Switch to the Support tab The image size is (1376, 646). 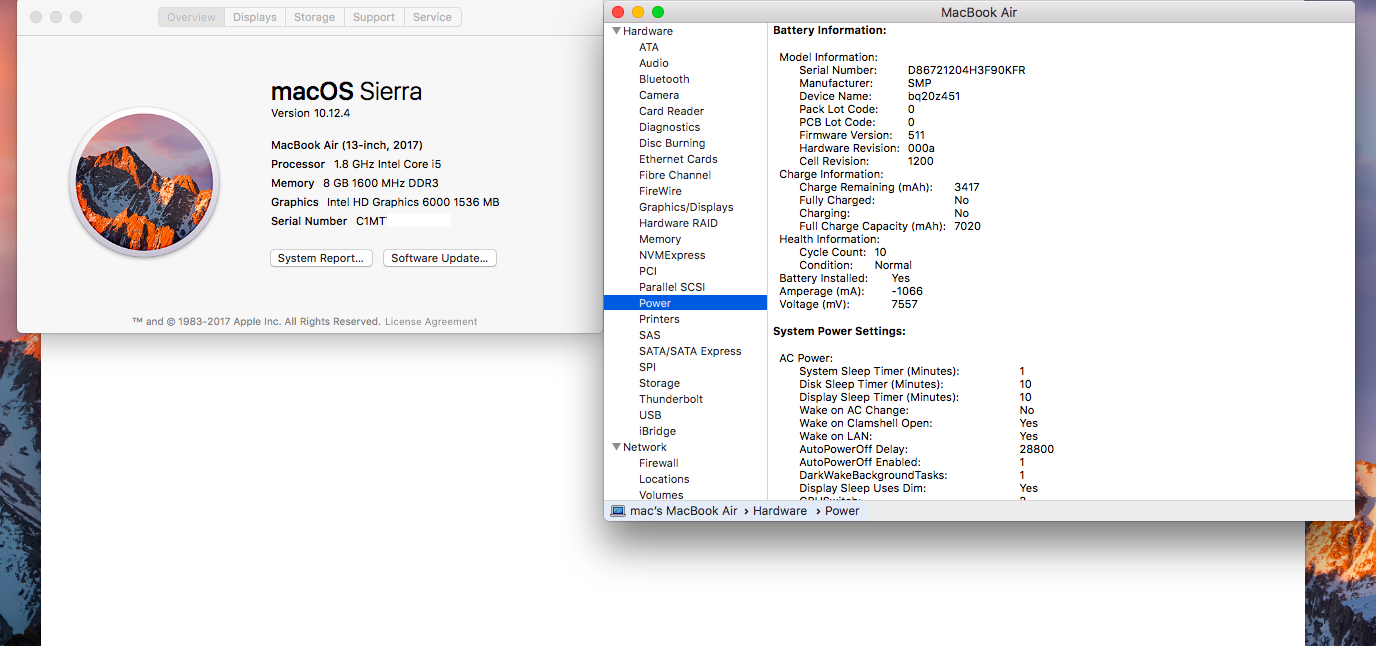[374, 17]
